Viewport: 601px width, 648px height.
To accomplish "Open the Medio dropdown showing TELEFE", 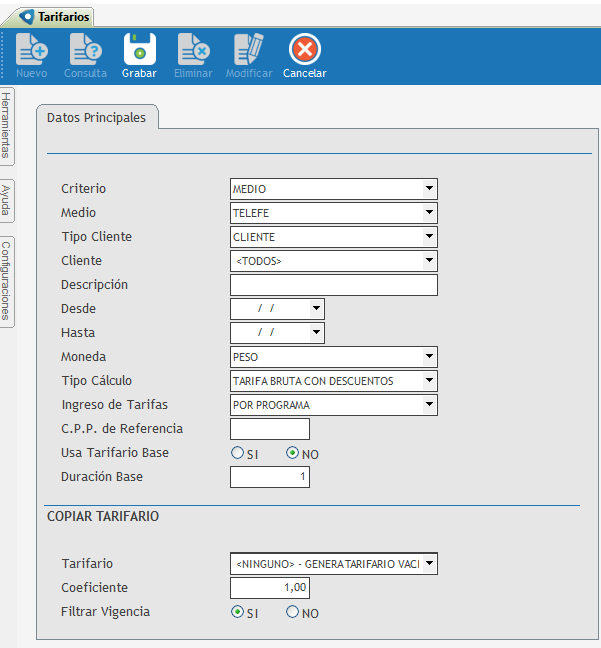I will tap(429, 213).
